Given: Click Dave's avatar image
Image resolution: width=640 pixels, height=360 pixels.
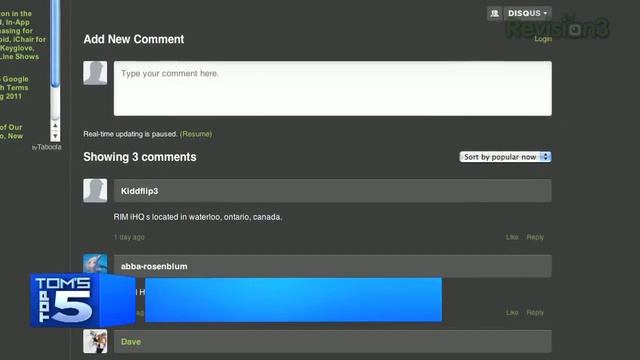Looking at the screenshot, I should [x=95, y=341].
